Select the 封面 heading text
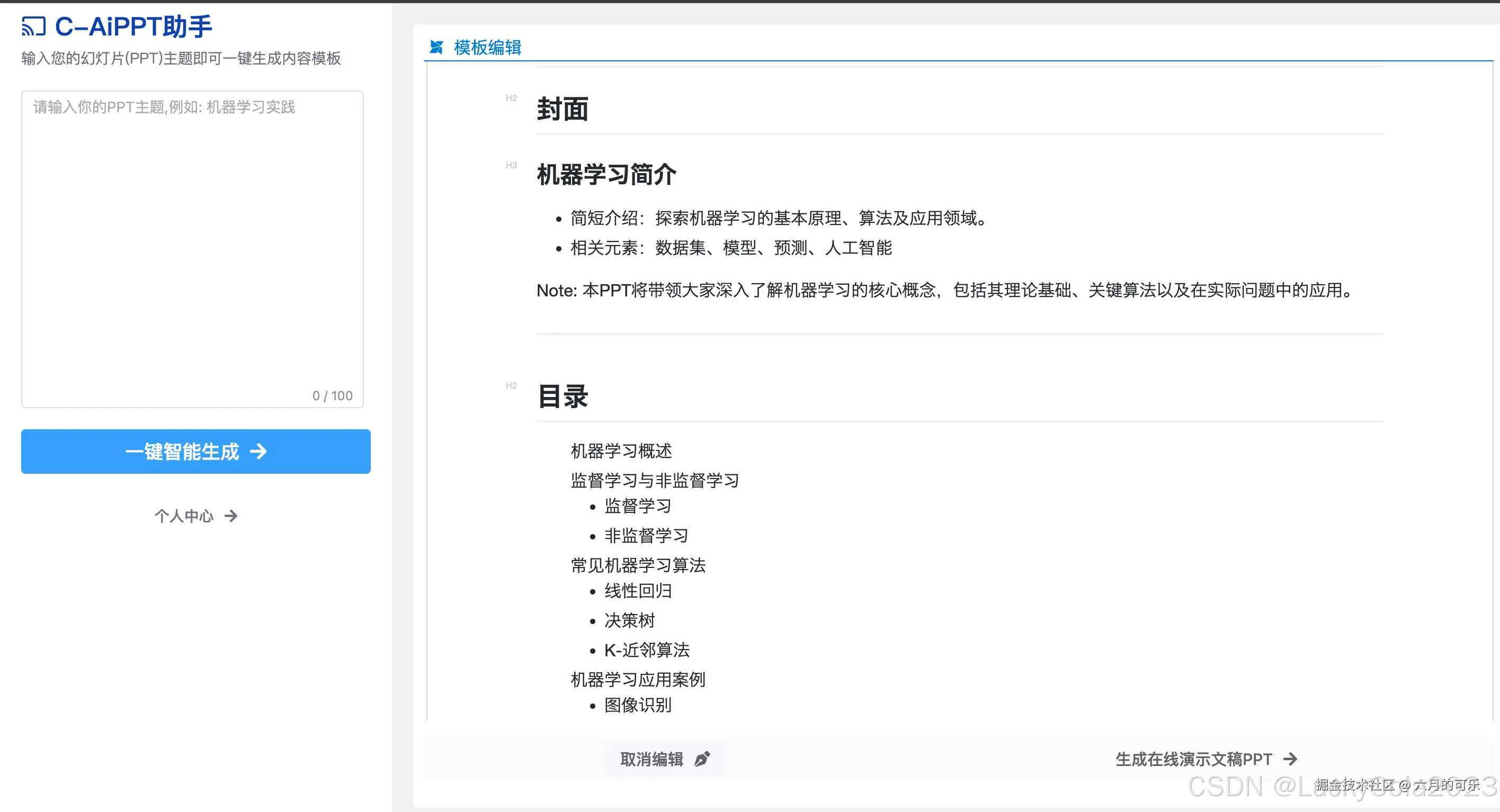The image size is (1500, 812). 562,110
